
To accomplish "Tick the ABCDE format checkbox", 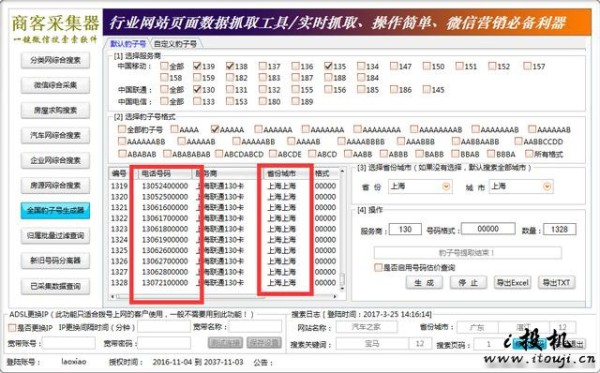I will click(273, 154).
